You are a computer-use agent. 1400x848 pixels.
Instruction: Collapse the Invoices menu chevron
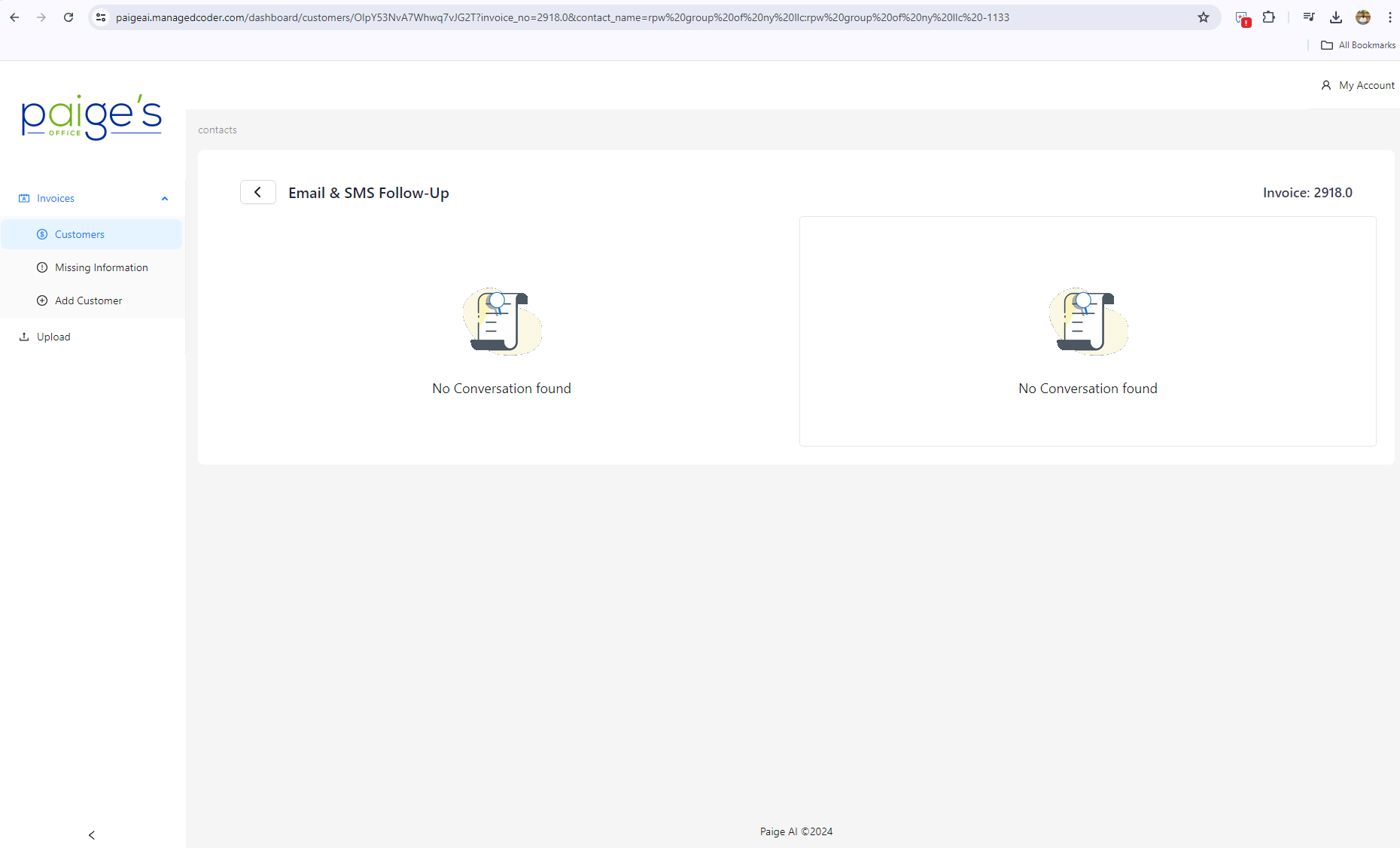pos(165,199)
